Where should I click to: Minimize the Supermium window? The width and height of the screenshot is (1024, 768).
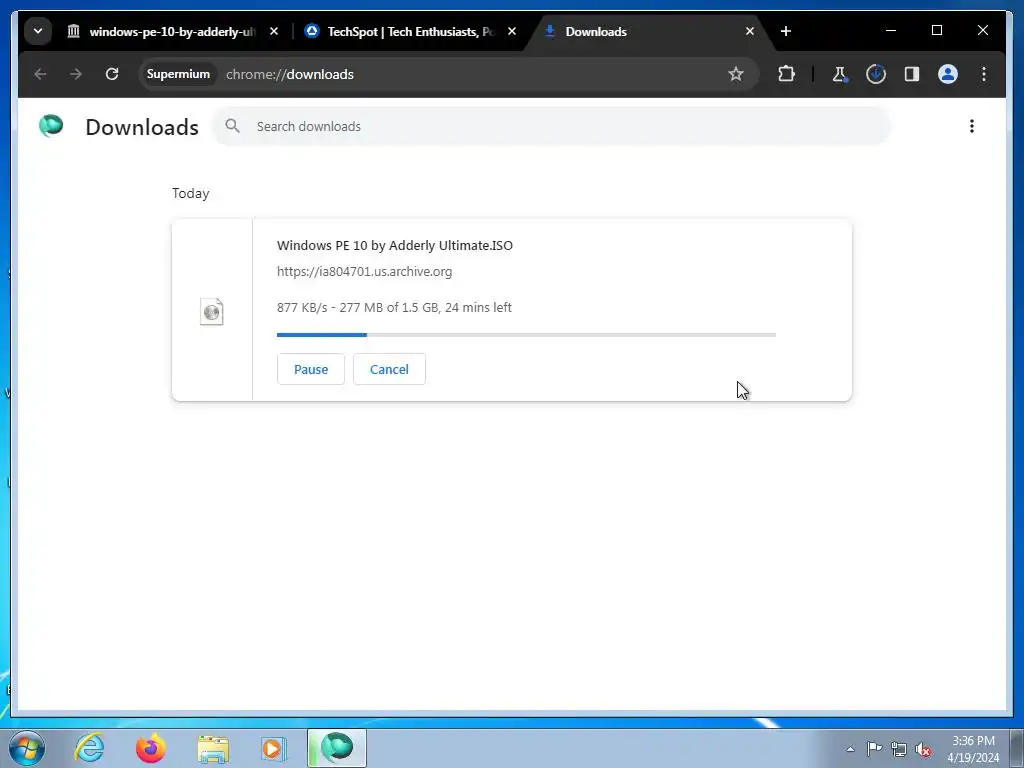click(x=891, y=31)
